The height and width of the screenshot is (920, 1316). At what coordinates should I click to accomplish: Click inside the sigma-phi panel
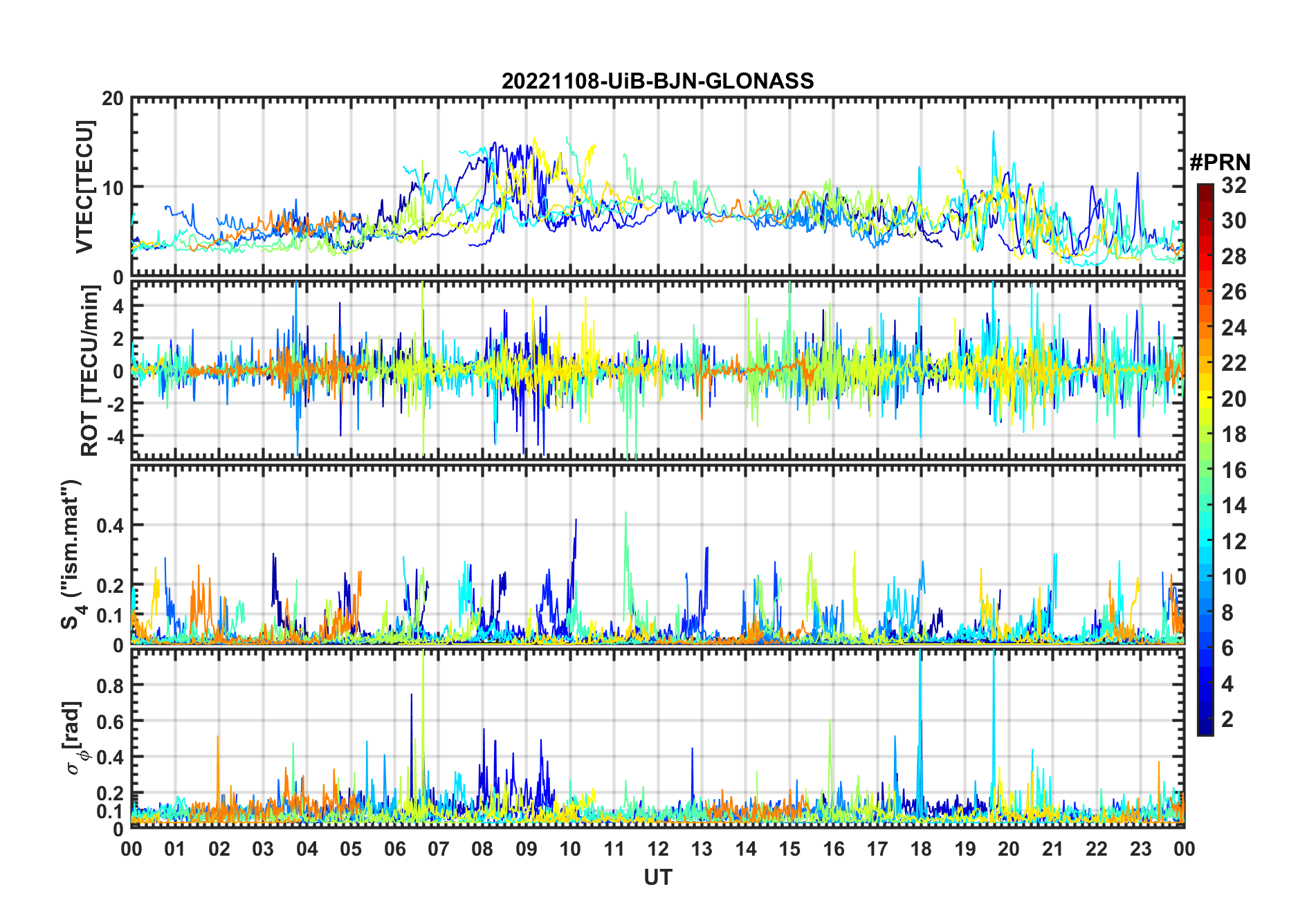(657, 738)
